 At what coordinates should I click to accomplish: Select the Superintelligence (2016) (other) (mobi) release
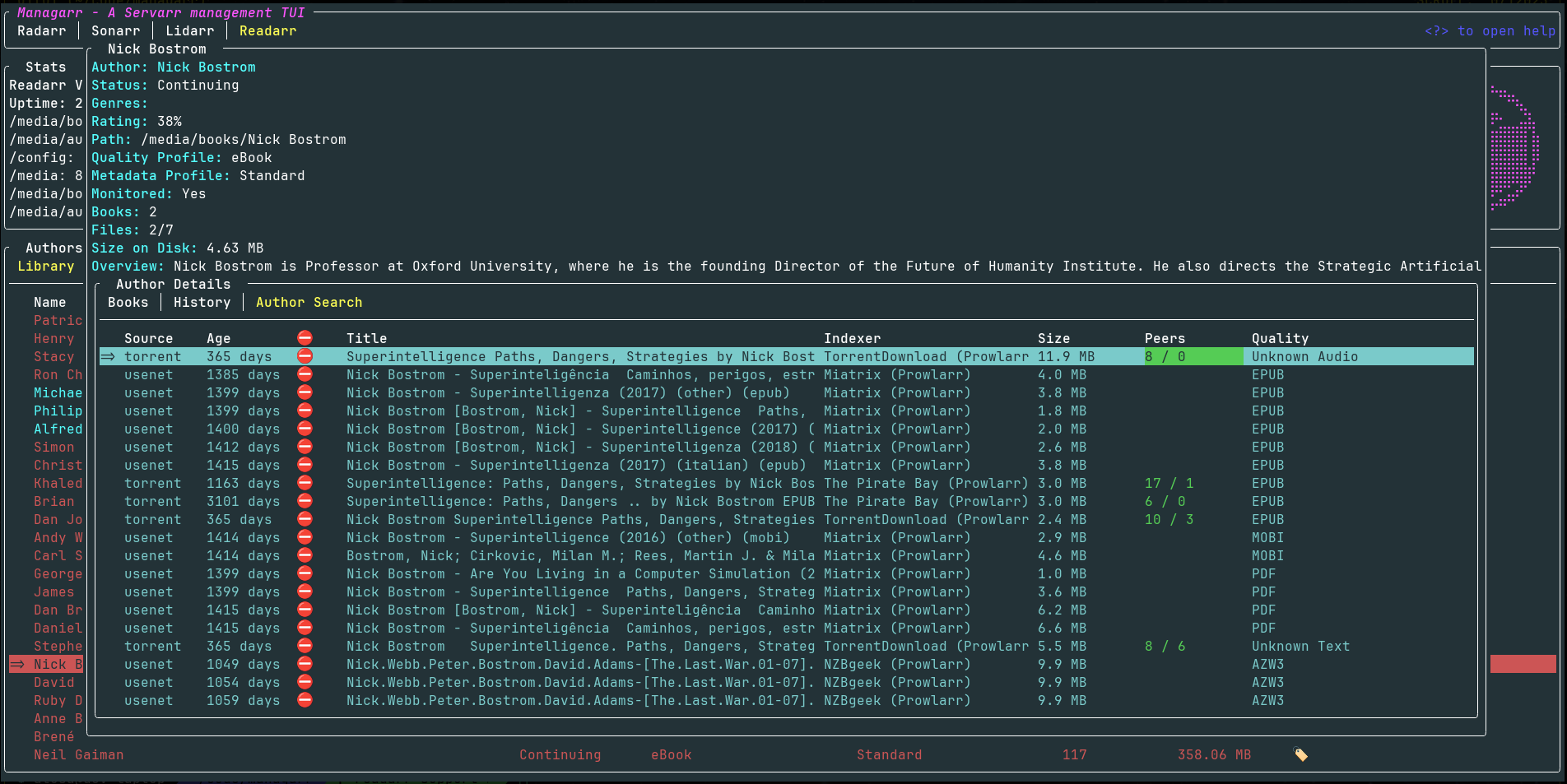786,537
